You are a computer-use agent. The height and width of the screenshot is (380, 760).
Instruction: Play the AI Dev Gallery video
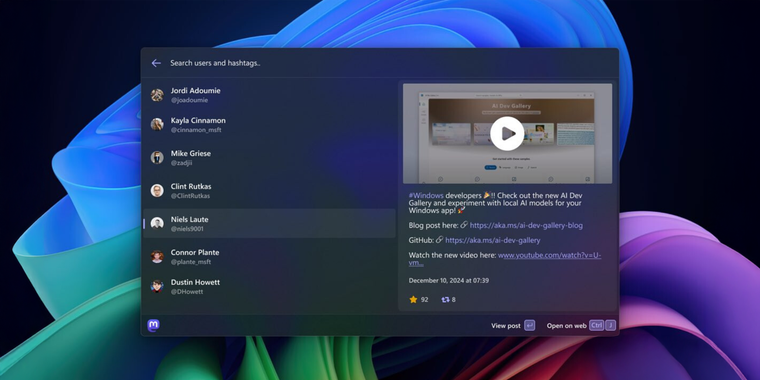pos(507,133)
